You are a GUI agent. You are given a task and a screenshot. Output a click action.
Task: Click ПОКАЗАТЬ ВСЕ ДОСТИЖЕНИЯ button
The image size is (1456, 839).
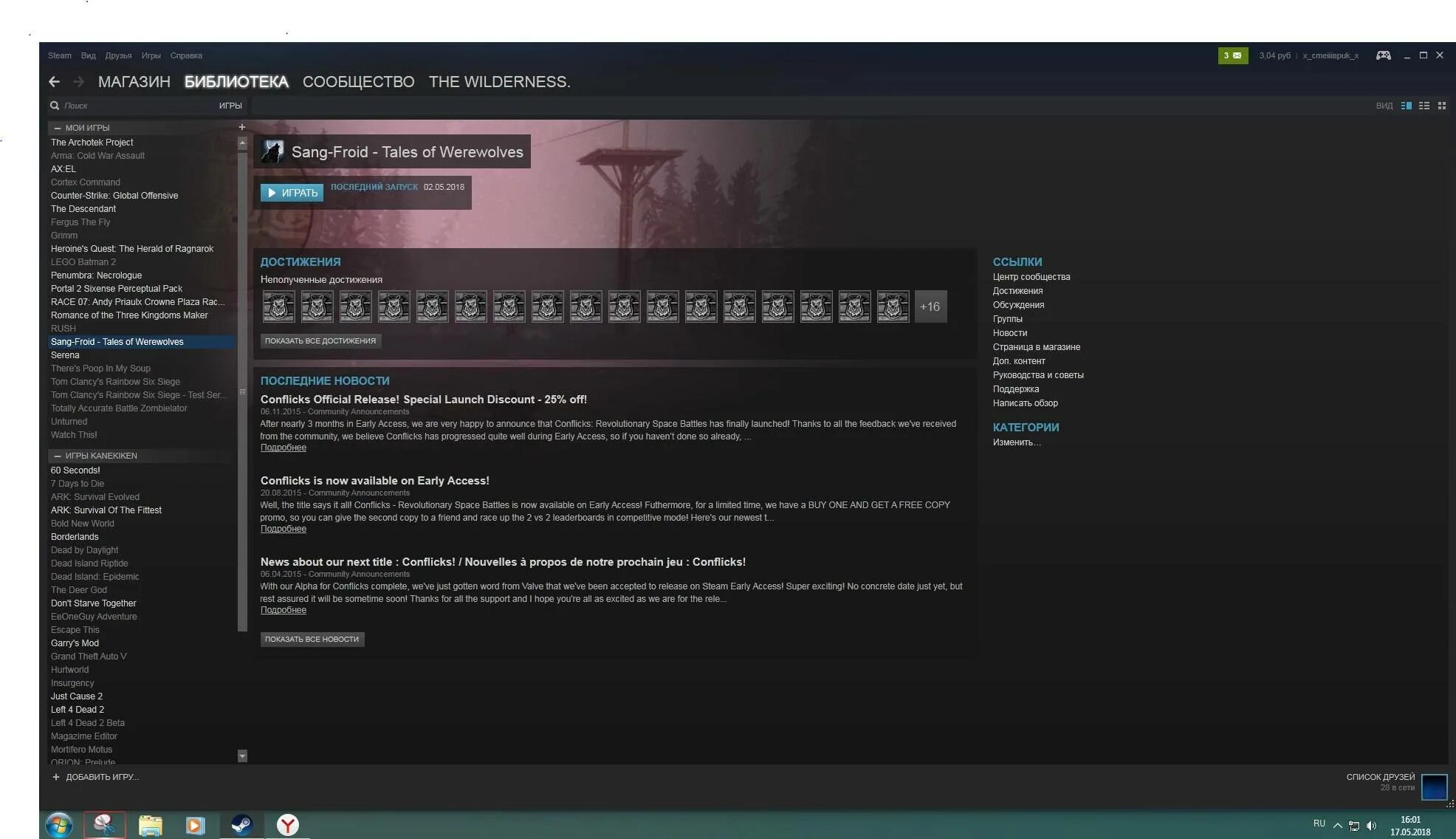pos(320,340)
